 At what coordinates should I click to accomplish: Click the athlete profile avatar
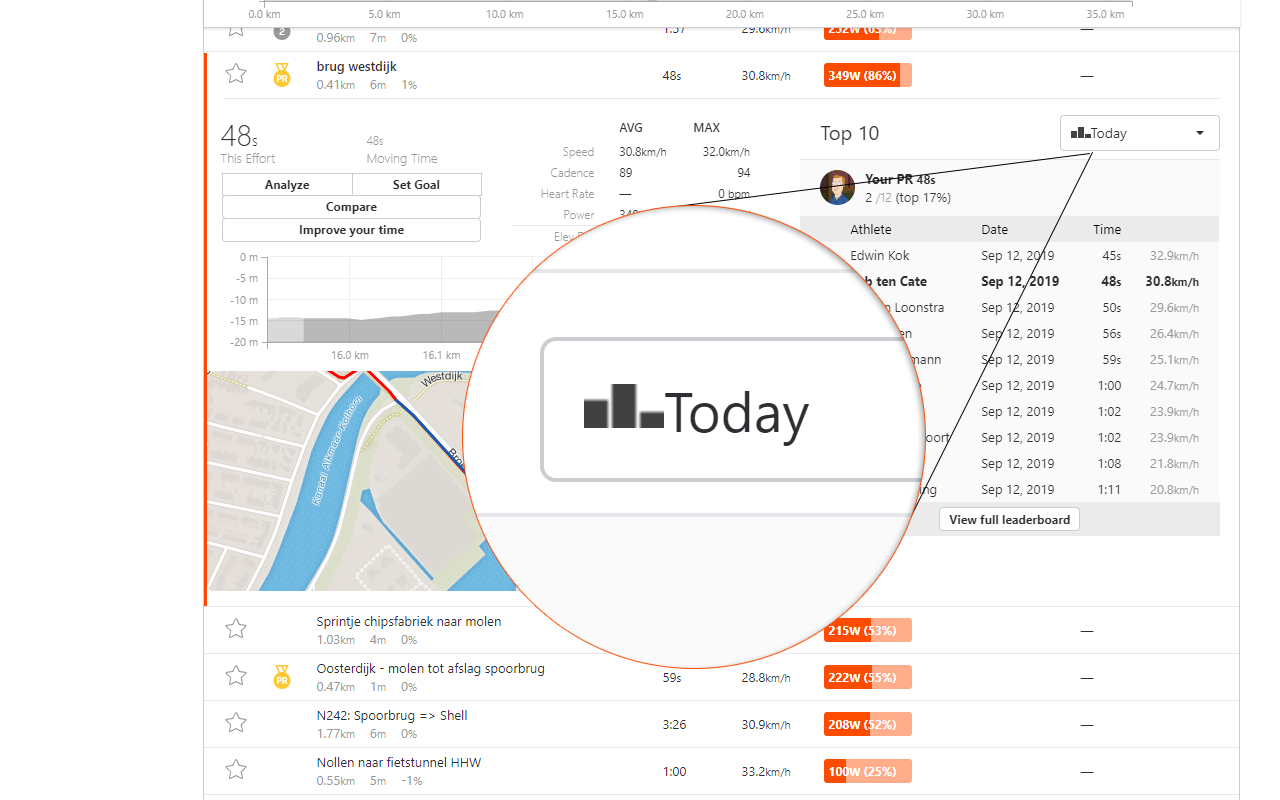click(x=836, y=187)
